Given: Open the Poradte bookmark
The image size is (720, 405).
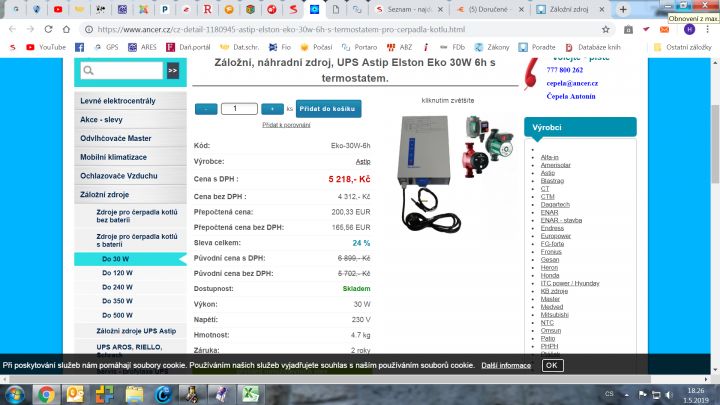Looking at the screenshot, I should click(x=537, y=47).
